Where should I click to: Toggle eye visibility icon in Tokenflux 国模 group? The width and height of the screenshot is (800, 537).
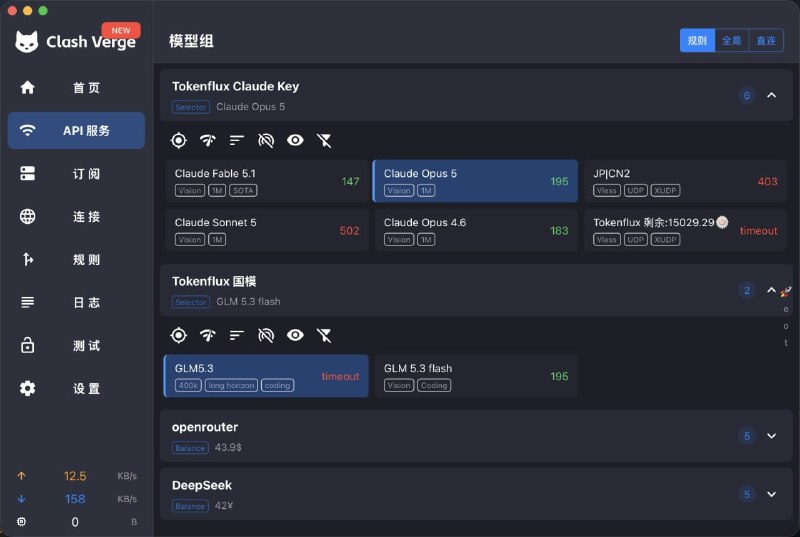(295, 335)
